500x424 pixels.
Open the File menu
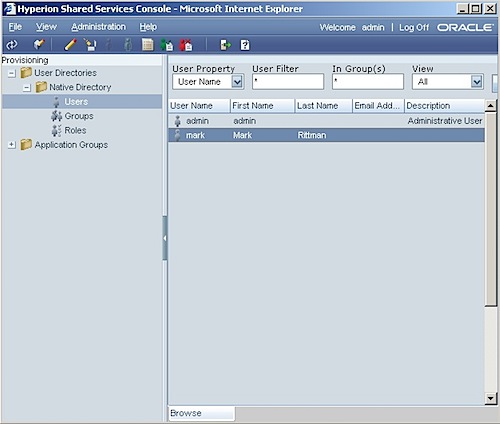[15, 27]
